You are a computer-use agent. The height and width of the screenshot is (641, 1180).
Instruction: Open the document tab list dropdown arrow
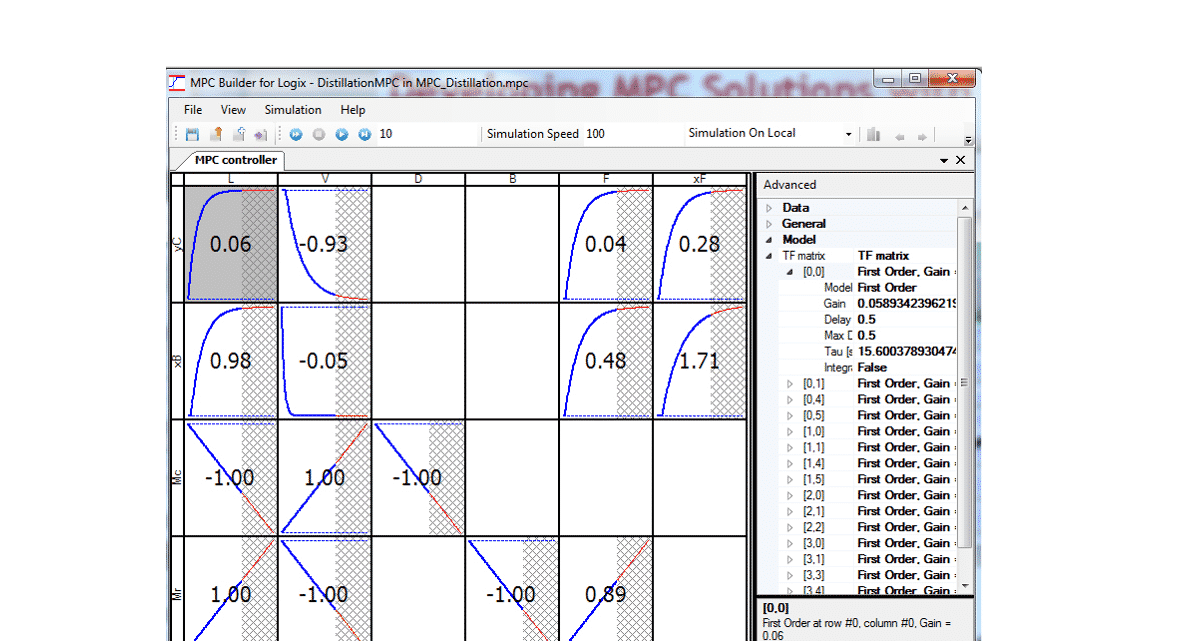pyautogui.click(x=944, y=160)
